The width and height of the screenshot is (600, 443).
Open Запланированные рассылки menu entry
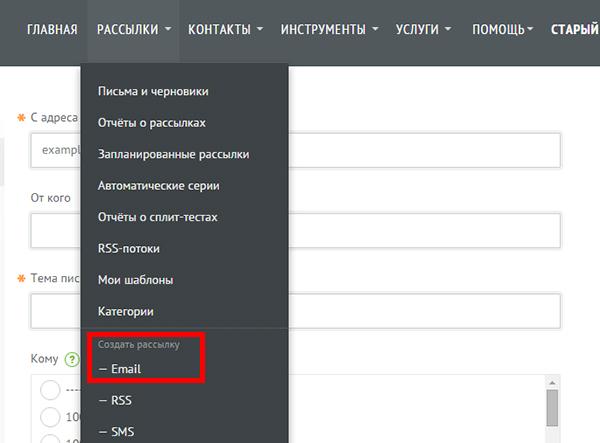173,154
